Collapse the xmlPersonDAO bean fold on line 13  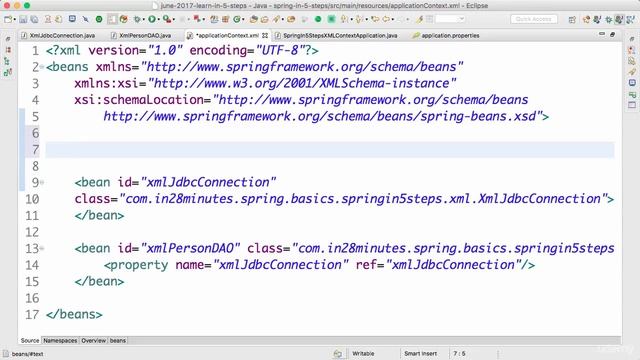coord(42,248)
